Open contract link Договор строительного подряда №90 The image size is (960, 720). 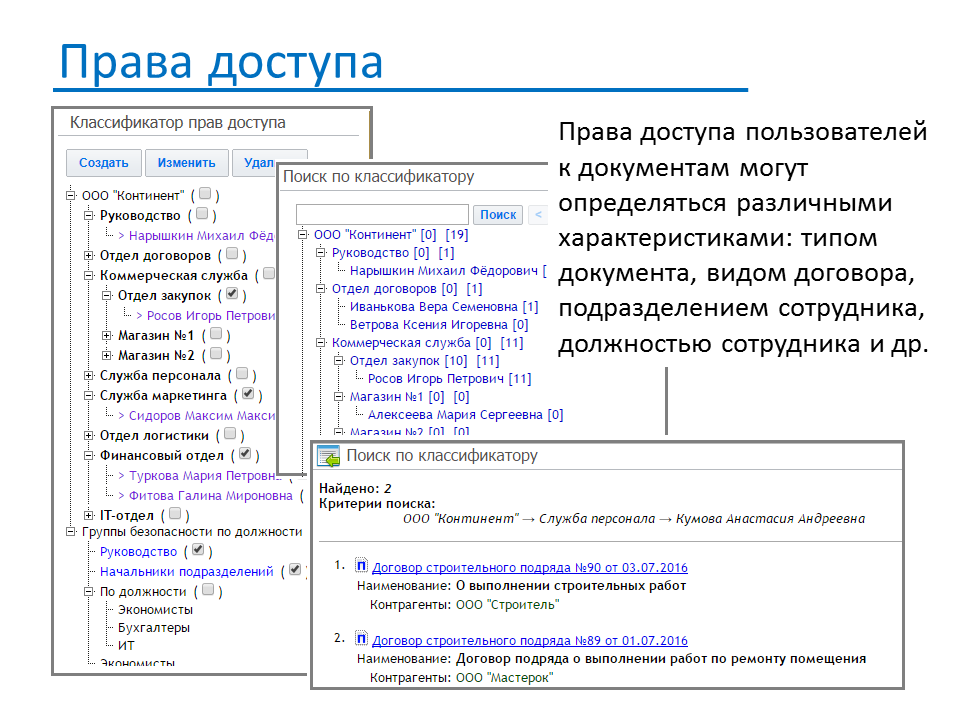click(530, 568)
